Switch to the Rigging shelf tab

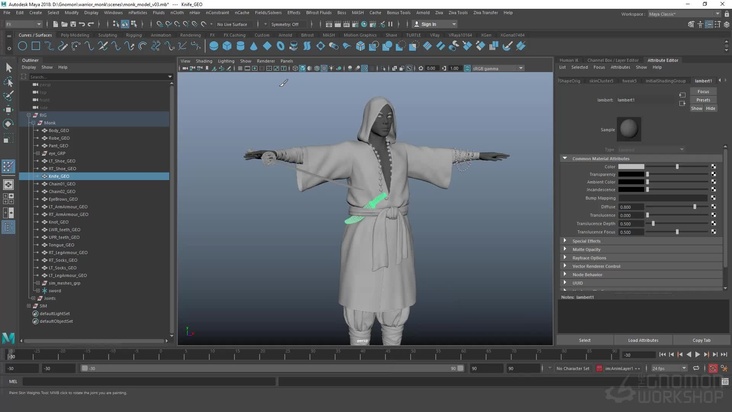(134, 35)
